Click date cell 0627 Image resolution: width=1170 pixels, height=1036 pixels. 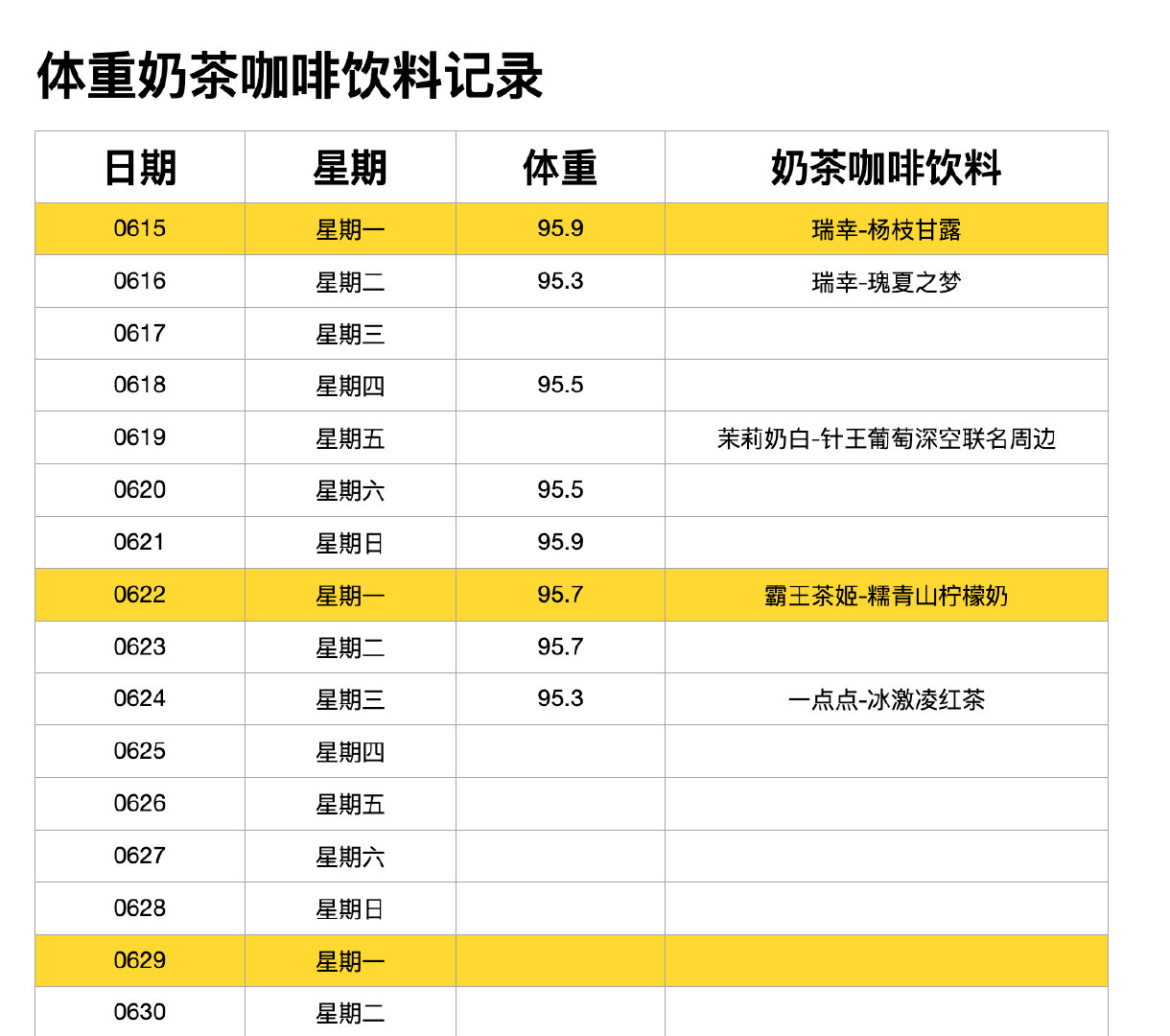(140, 856)
